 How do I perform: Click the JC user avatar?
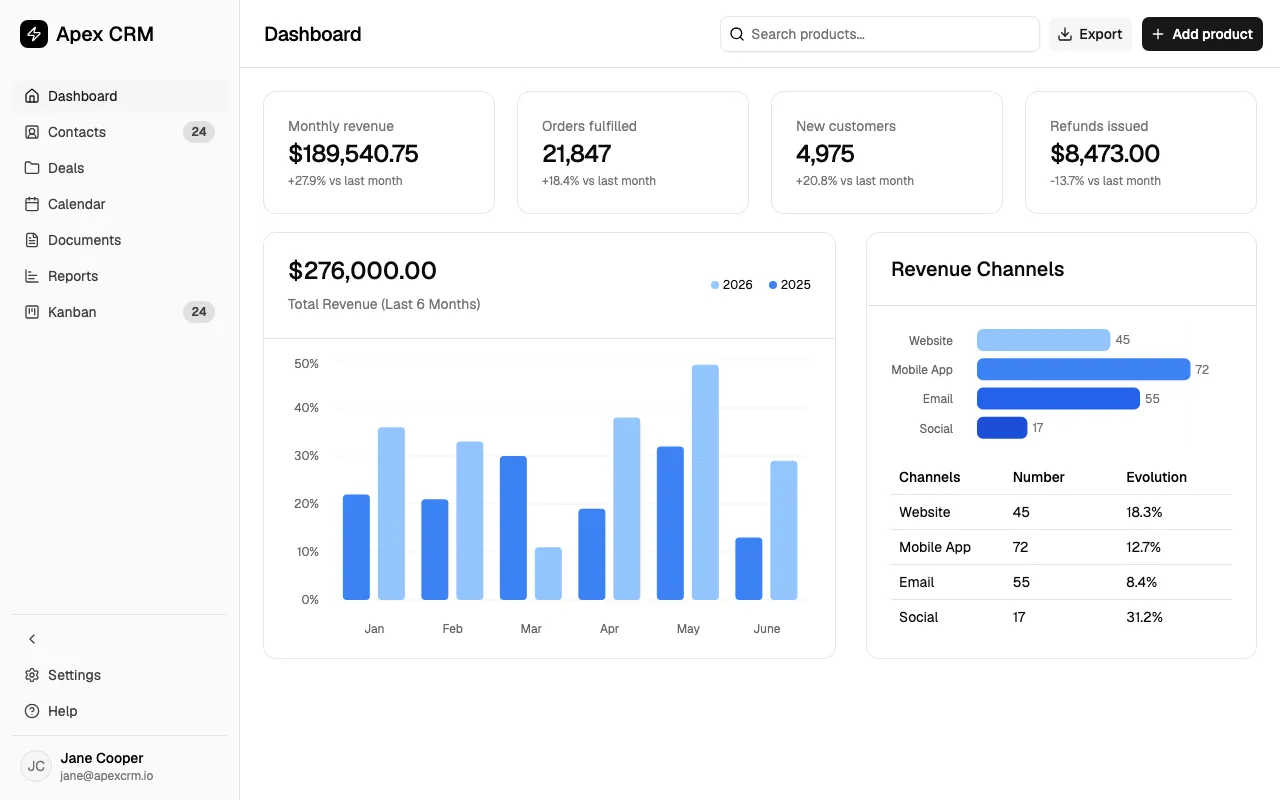click(36, 766)
